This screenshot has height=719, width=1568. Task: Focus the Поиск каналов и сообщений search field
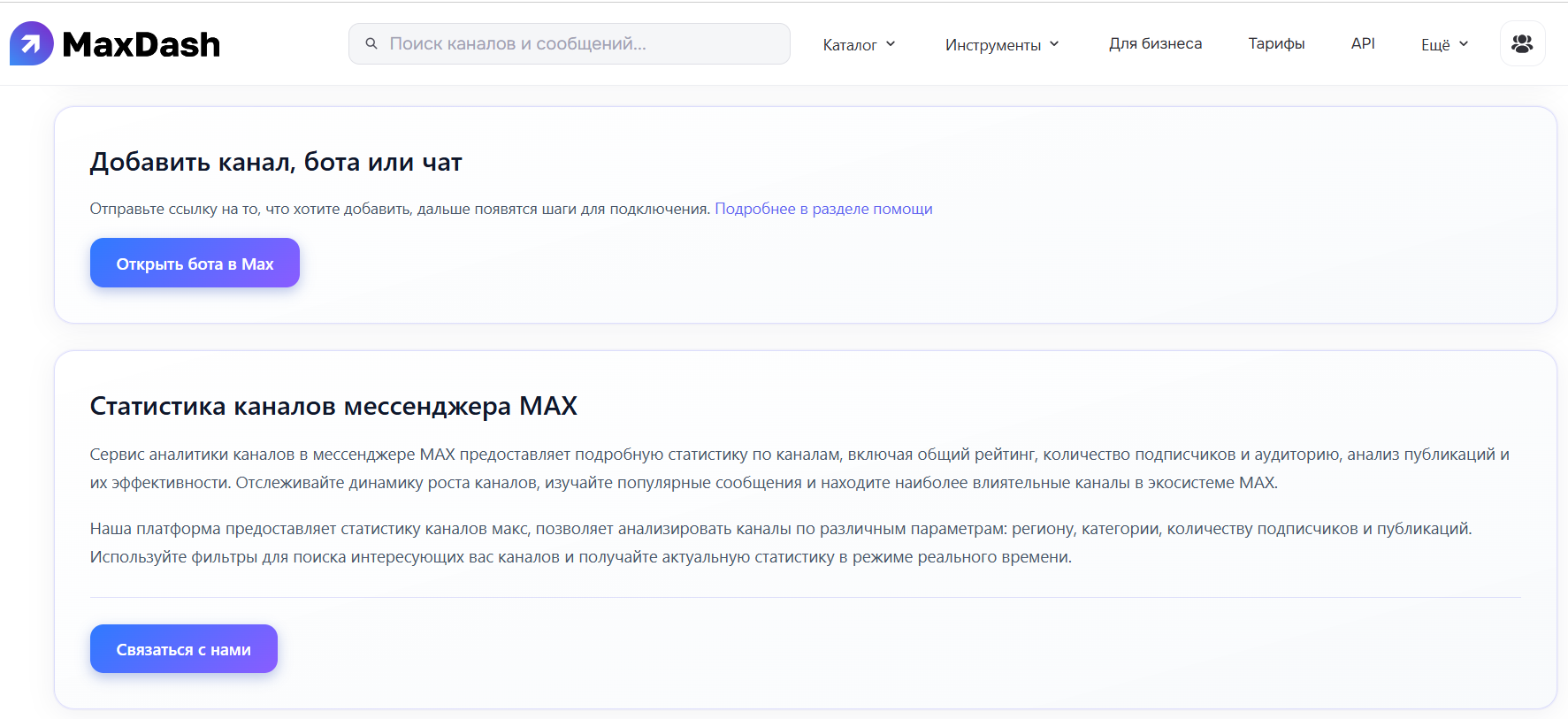(x=570, y=43)
